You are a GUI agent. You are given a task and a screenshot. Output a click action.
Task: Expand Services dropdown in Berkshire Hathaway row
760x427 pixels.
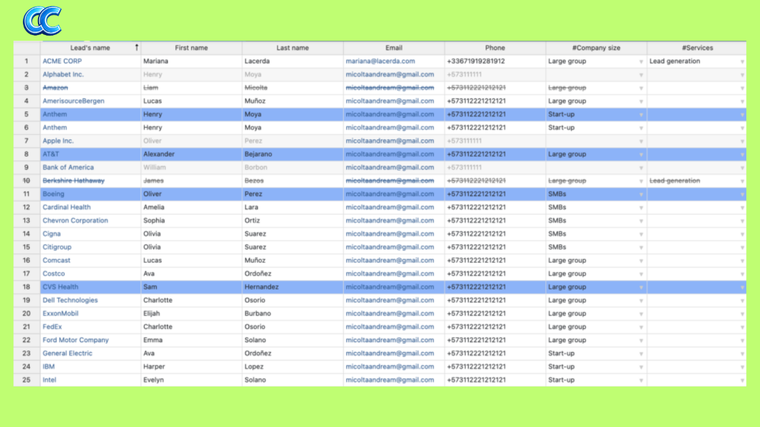(741, 181)
